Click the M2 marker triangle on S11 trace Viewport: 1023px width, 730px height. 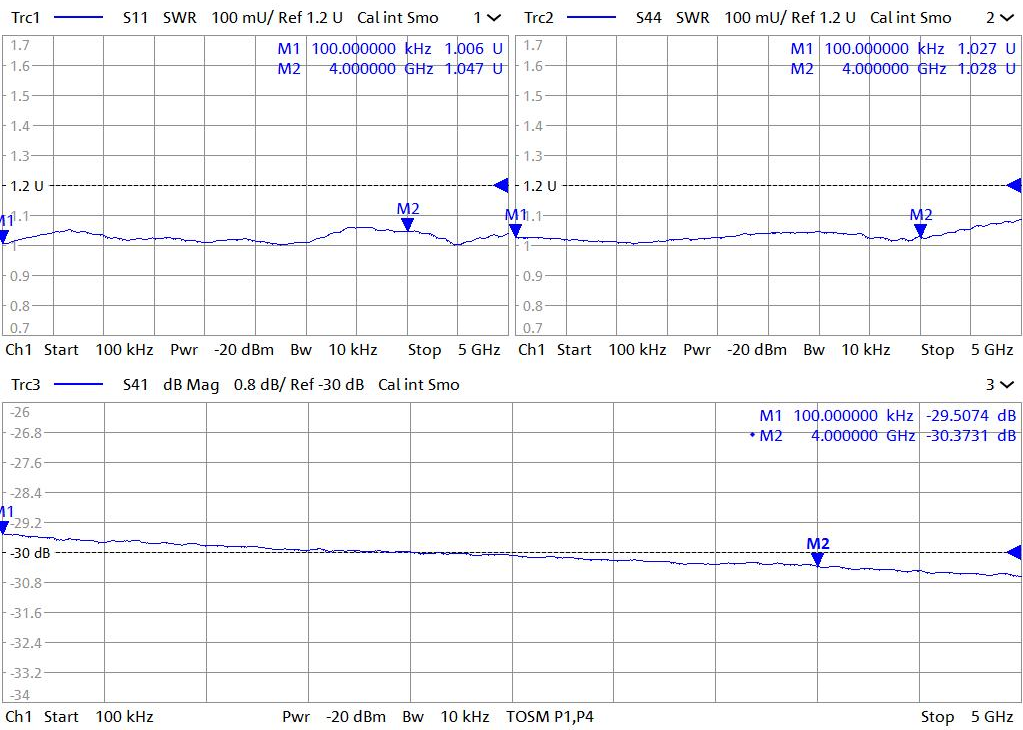[x=408, y=225]
